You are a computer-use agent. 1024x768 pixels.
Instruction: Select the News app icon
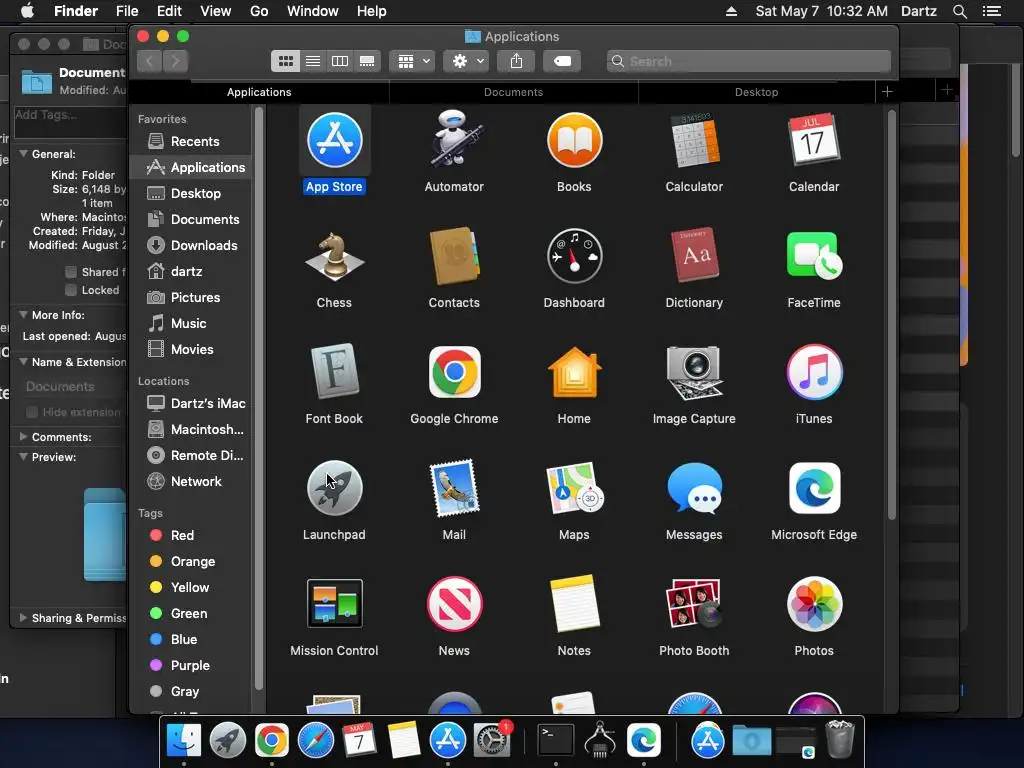tap(455, 604)
